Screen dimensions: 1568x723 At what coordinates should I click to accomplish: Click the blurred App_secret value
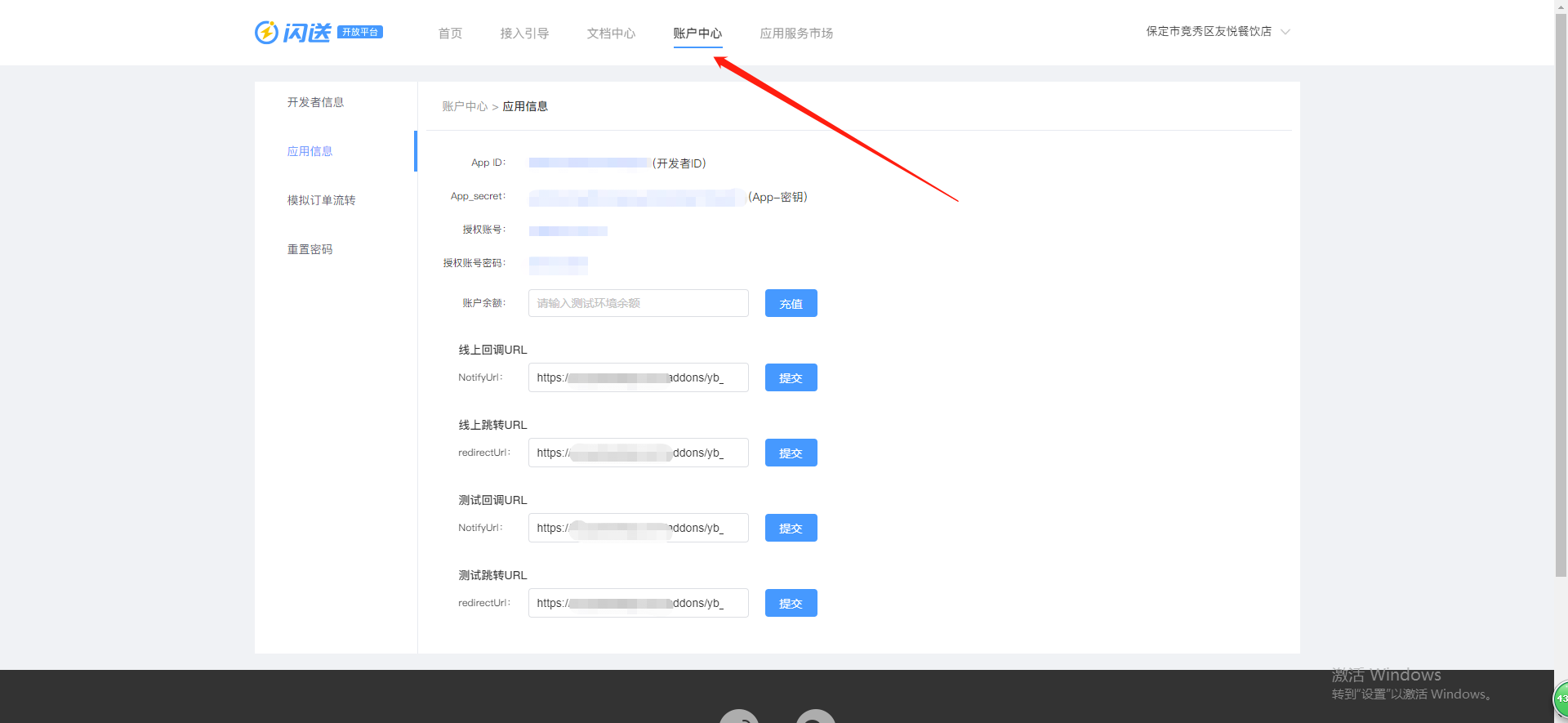(637, 197)
